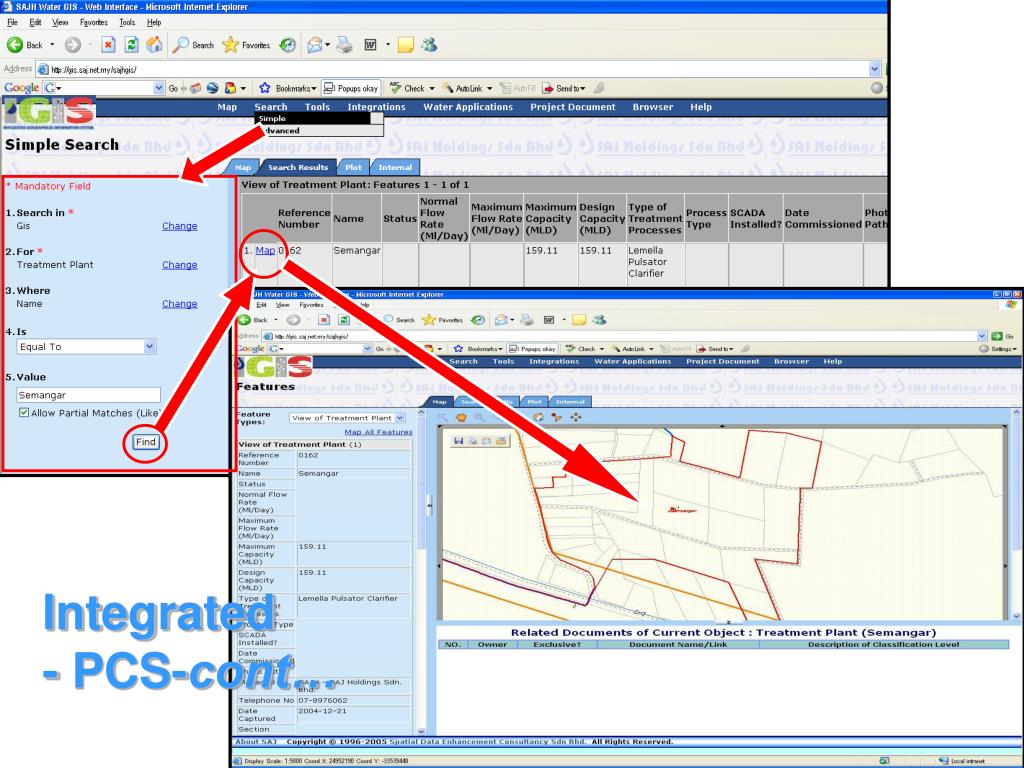Open Favorites star in the top toolbar

coord(230,44)
